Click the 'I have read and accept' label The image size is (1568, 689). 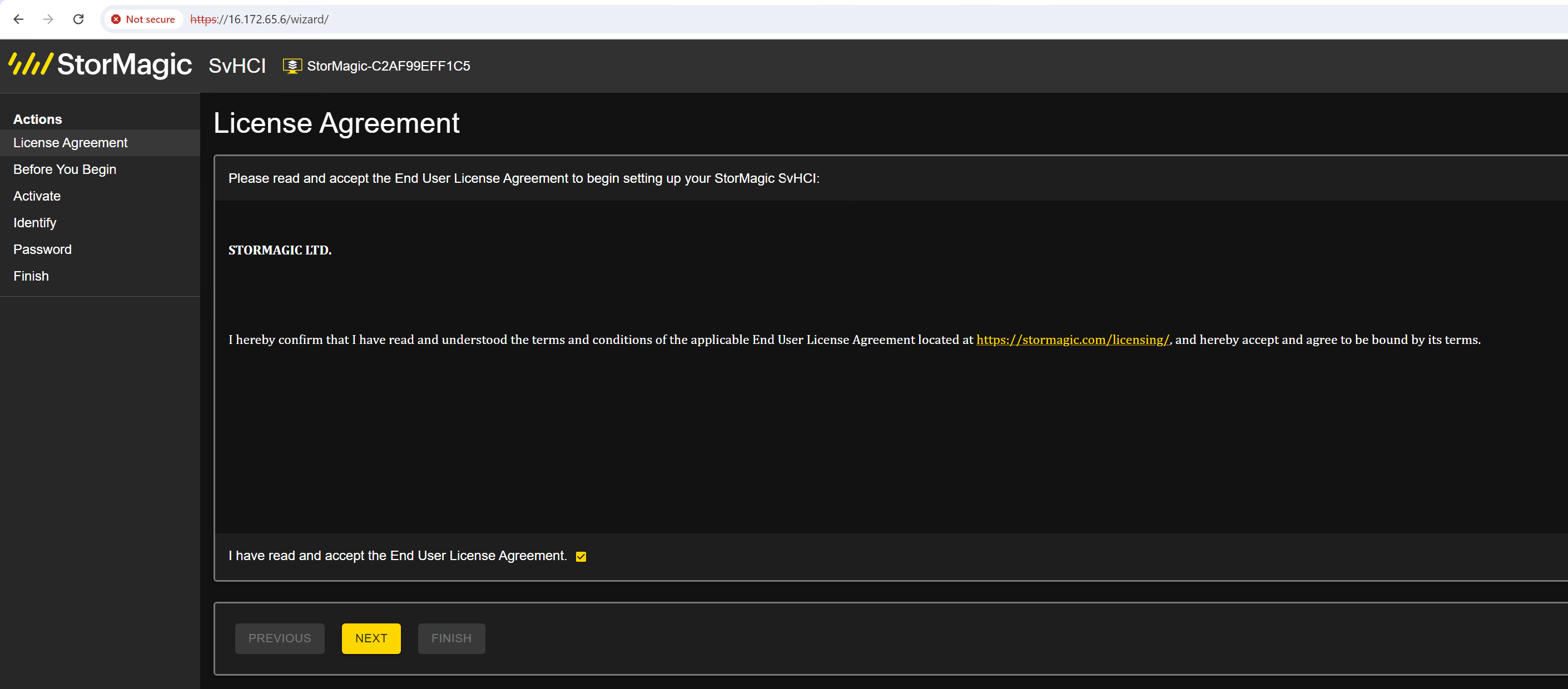tap(398, 556)
